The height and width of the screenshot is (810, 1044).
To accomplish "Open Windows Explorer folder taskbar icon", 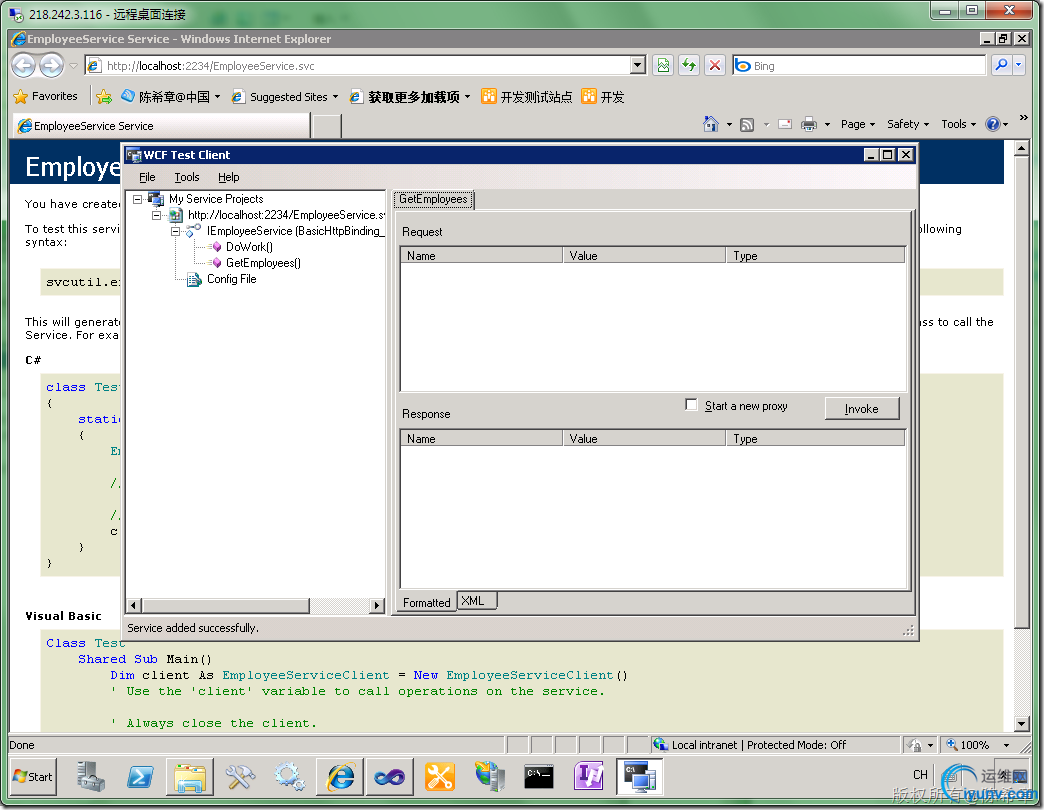I will (190, 777).
